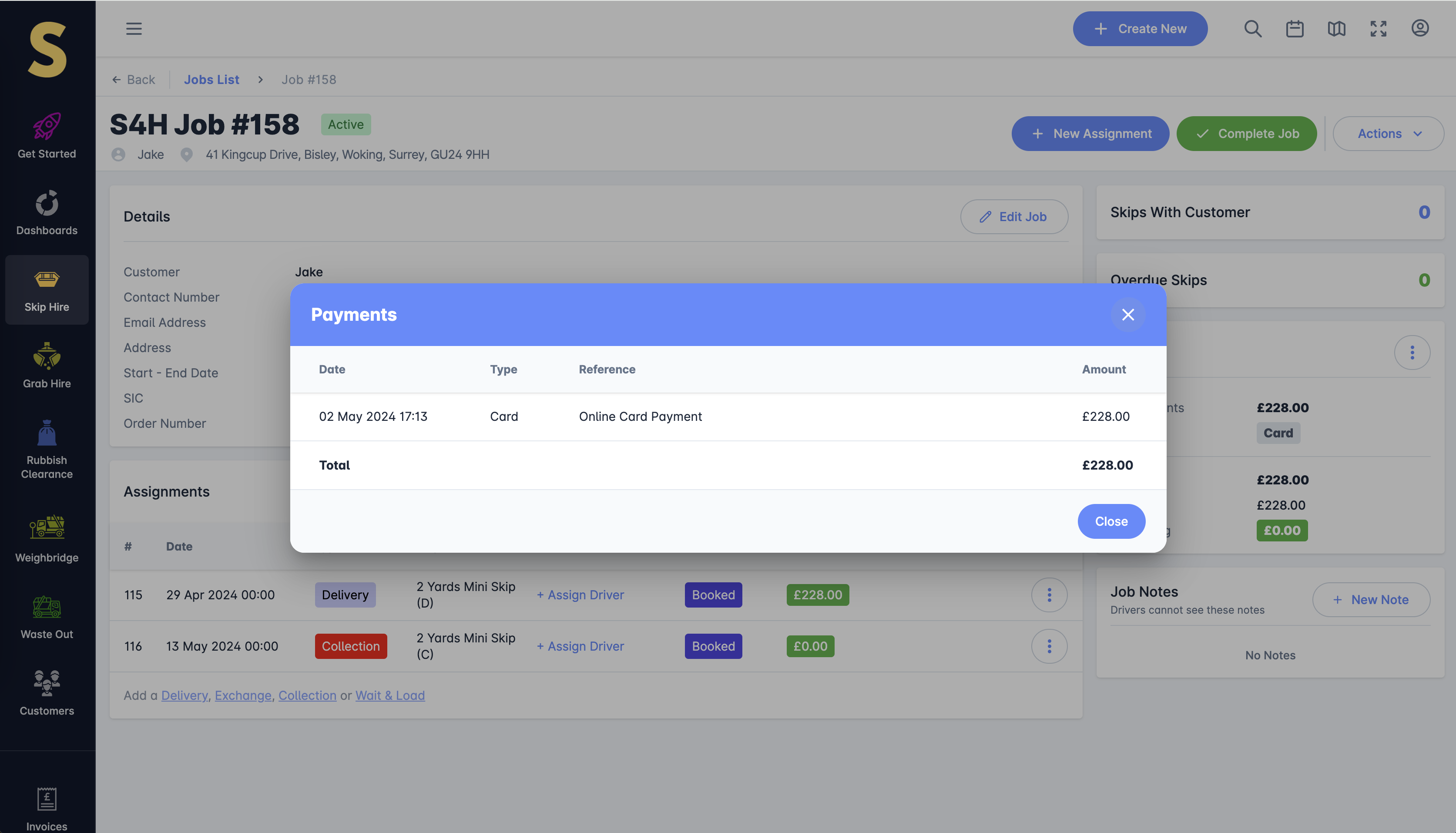Open the map view icon
This screenshot has height=833, width=1456.
point(1336,29)
